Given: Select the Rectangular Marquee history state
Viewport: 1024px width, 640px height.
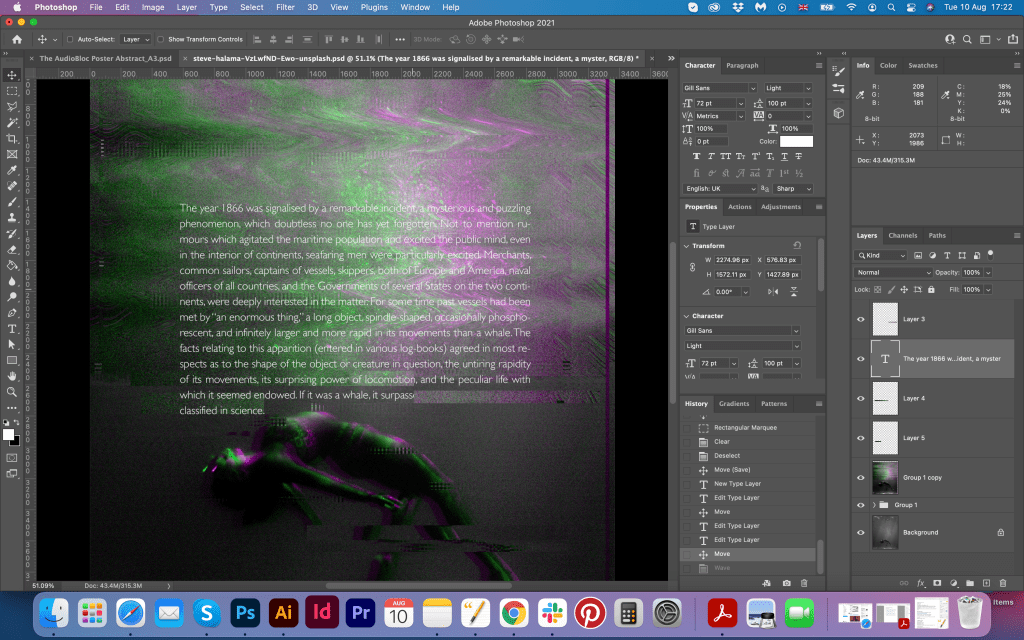Looking at the screenshot, I should coord(745,428).
